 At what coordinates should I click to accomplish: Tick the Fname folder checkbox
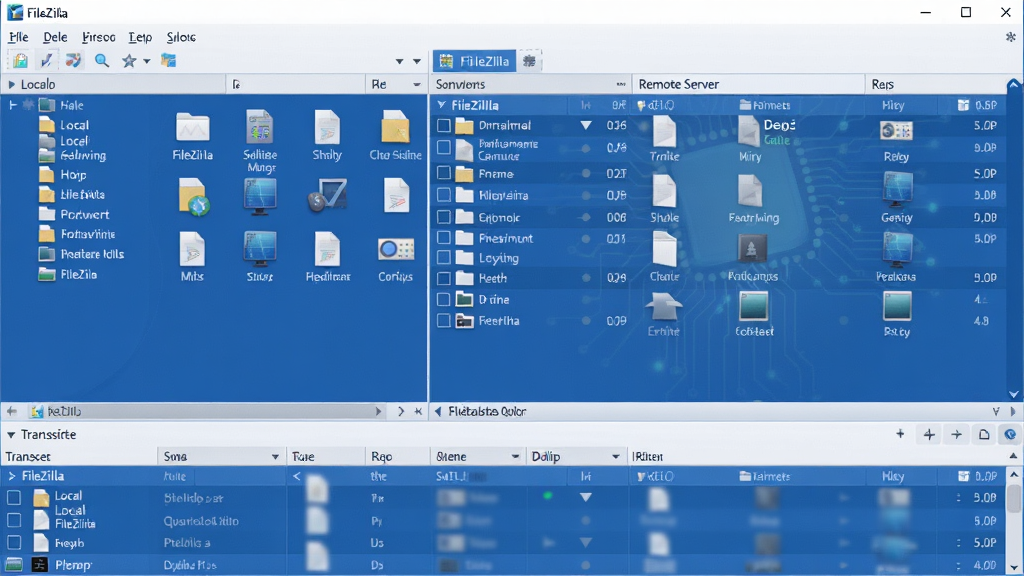(443, 173)
